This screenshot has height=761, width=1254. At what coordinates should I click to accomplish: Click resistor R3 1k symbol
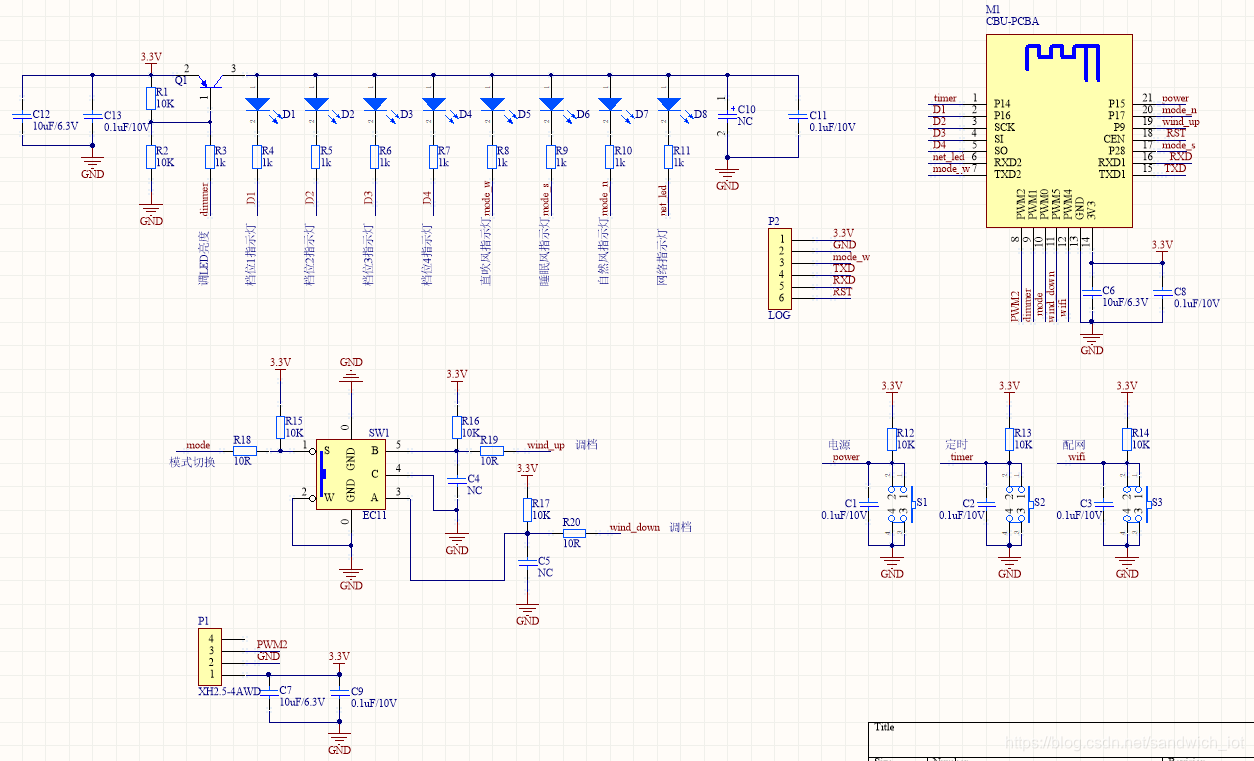pyautogui.click(x=210, y=156)
